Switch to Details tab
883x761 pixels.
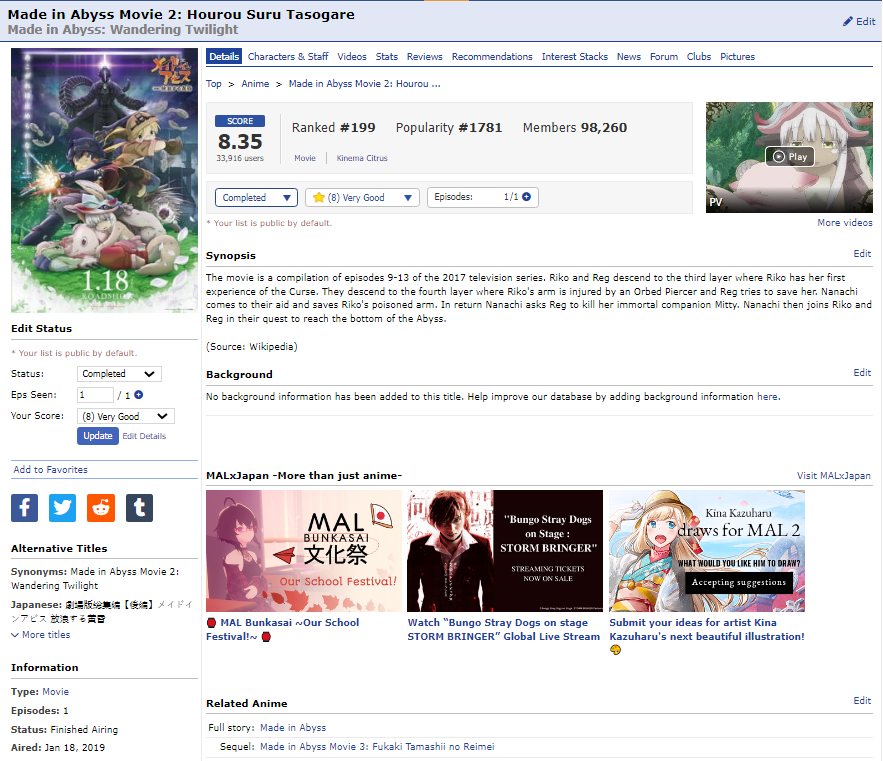pos(224,56)
